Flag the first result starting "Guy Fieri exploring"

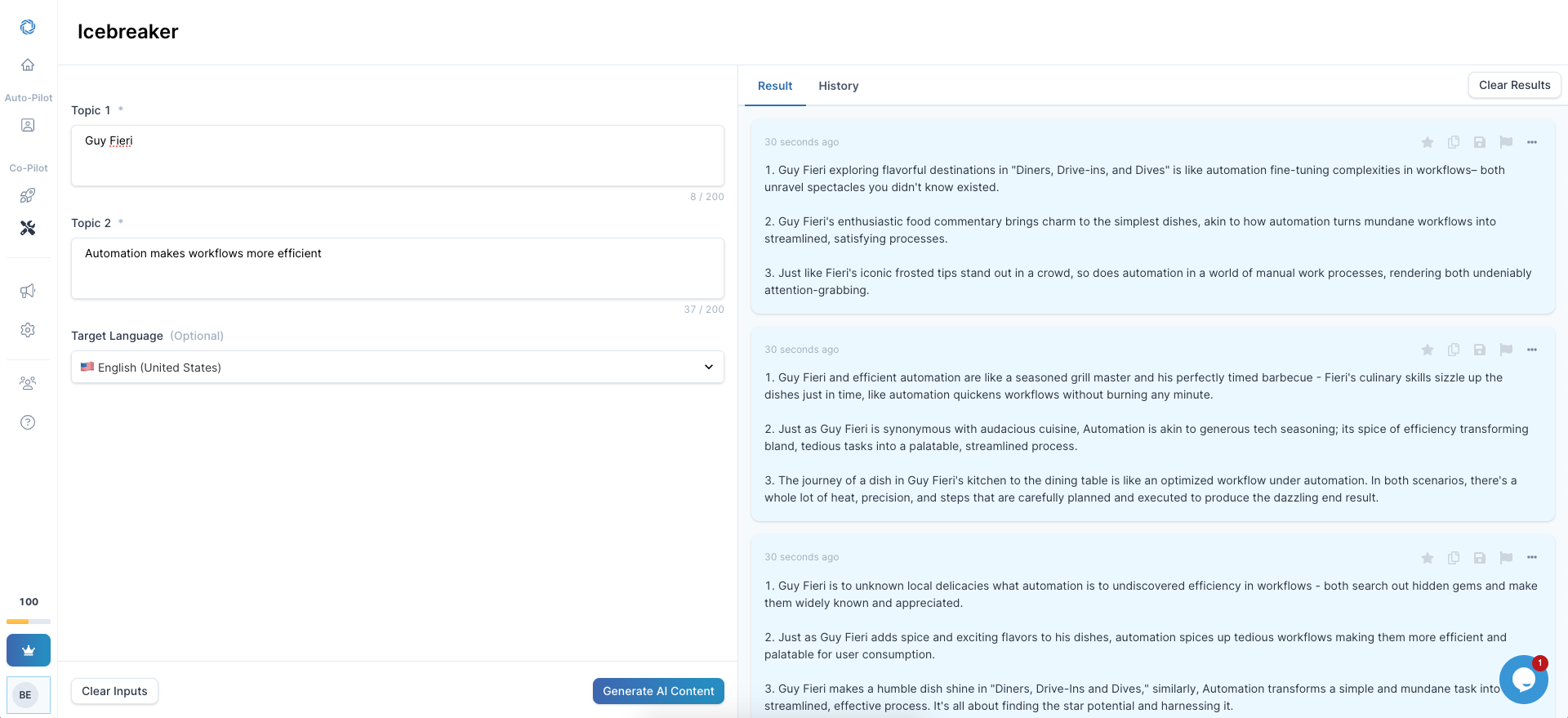tap(1506, 142)
